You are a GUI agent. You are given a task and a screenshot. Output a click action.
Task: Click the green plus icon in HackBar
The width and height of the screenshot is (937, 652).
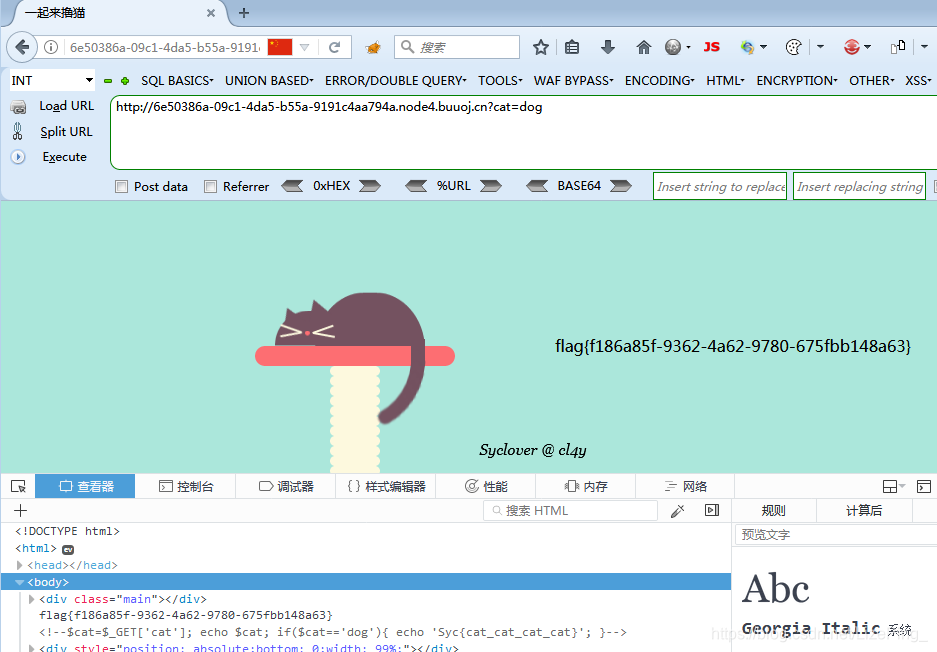tap(125, 81)
